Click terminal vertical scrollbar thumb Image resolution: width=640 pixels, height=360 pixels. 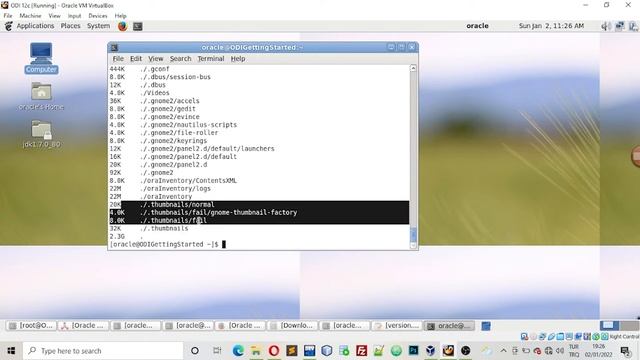click(413, 235)
